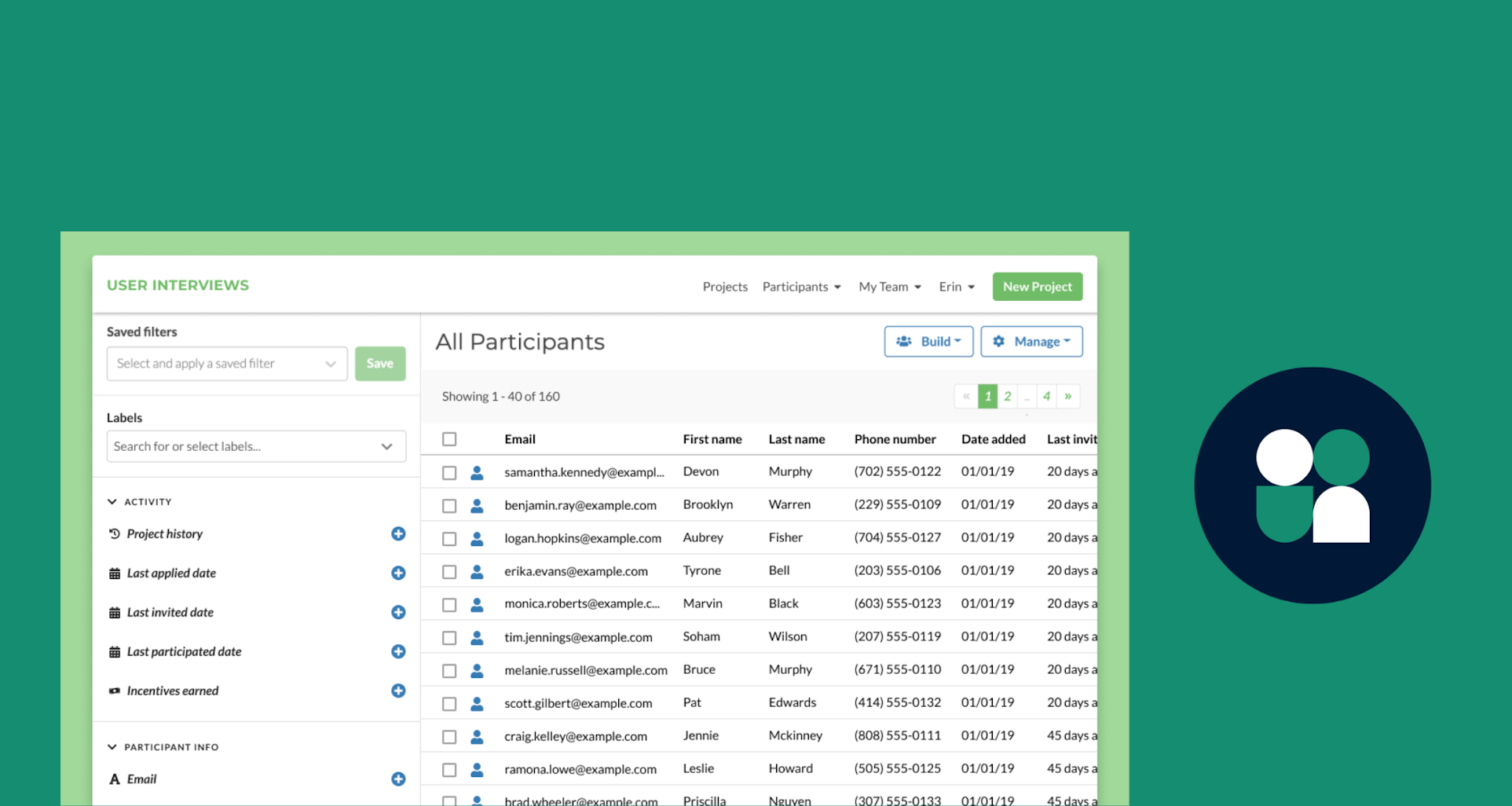Click the plus icon next to Email filter
The image size is (1512, 806).
point(398,779)
